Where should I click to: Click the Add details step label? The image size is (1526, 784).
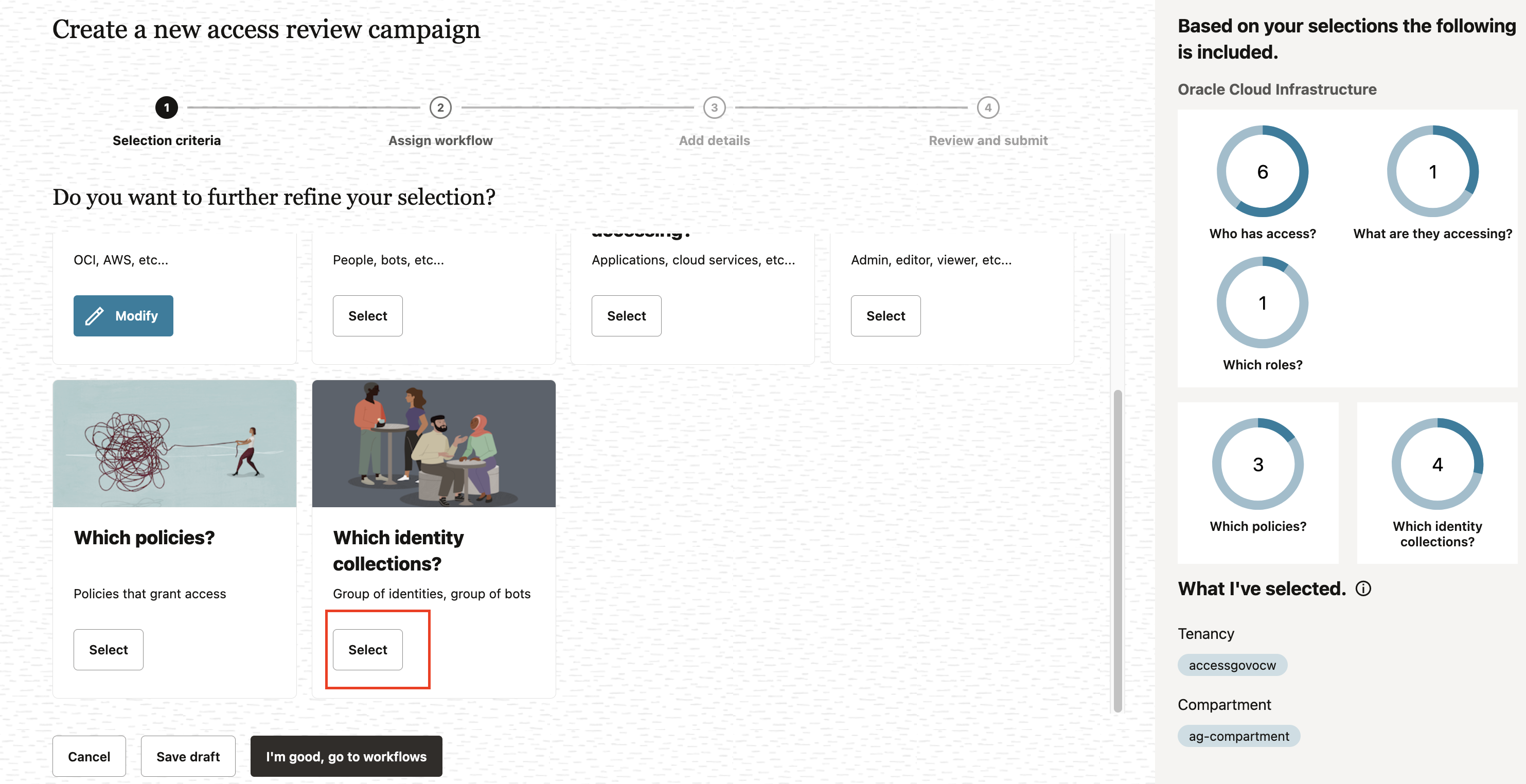tap(714, 140)
